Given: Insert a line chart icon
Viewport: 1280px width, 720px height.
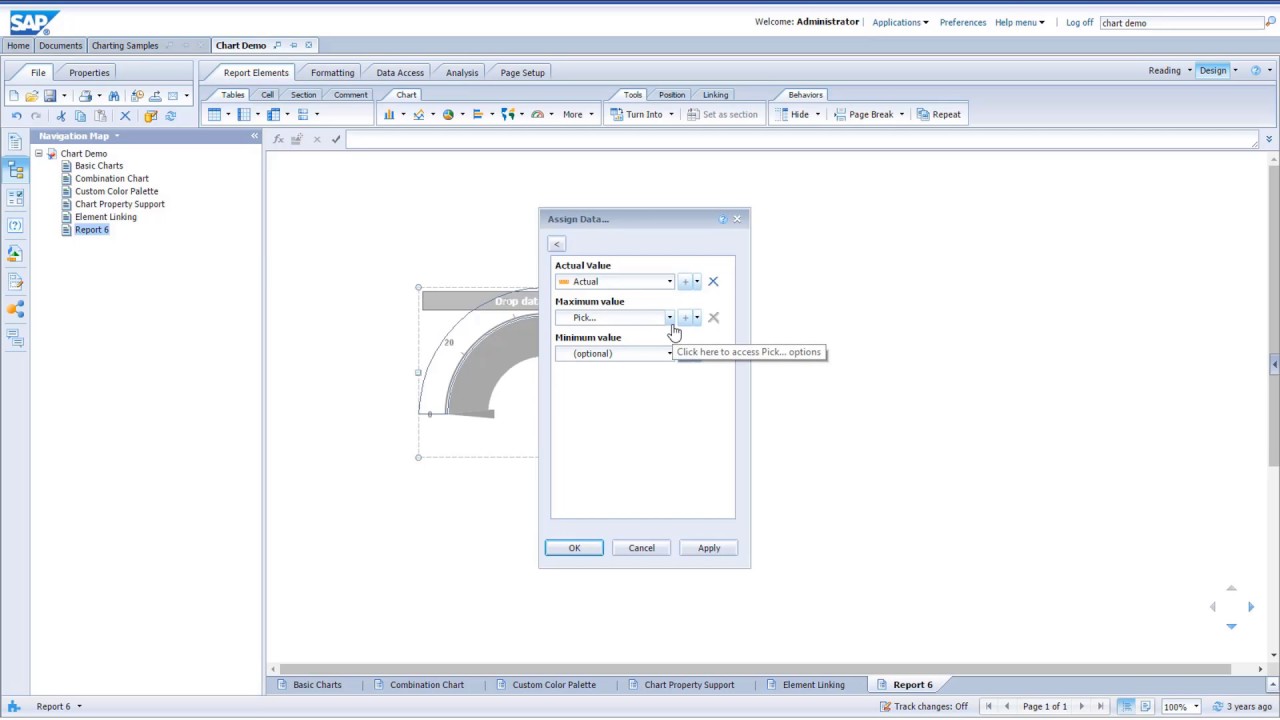Looking at the screenshot, I should tap(419, 114).
